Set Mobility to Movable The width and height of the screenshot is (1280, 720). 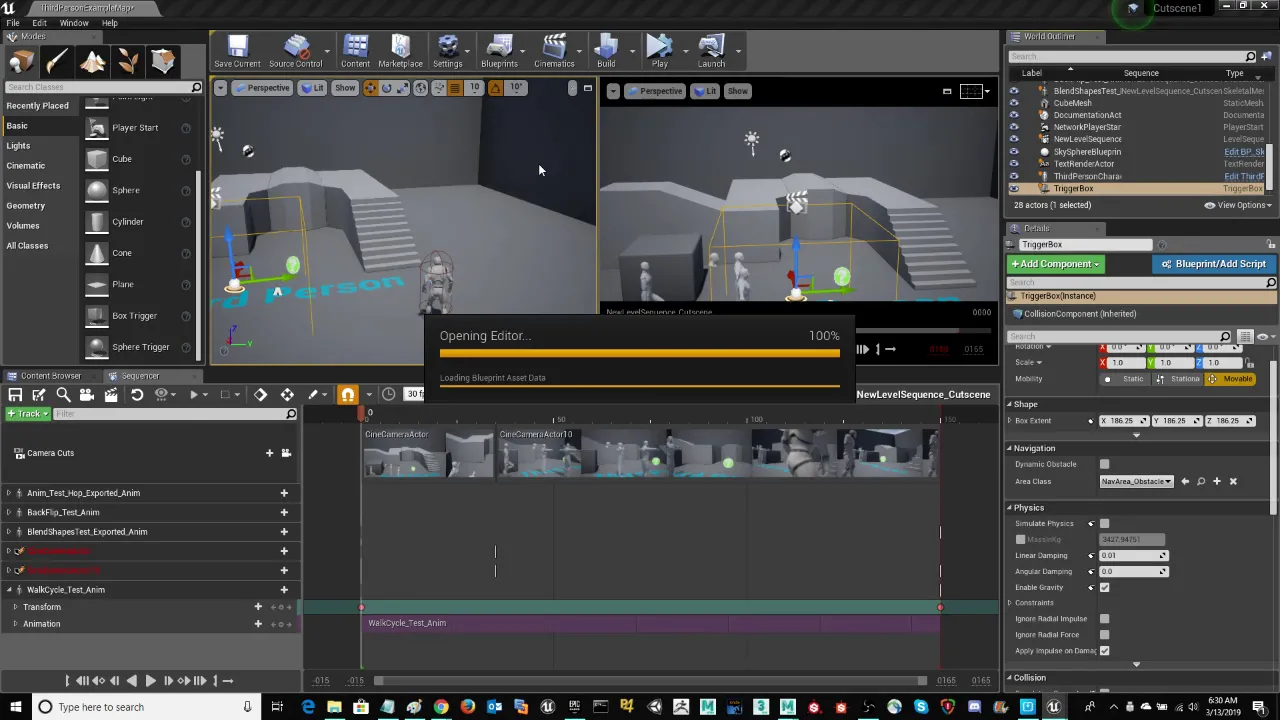[1231, 379]
